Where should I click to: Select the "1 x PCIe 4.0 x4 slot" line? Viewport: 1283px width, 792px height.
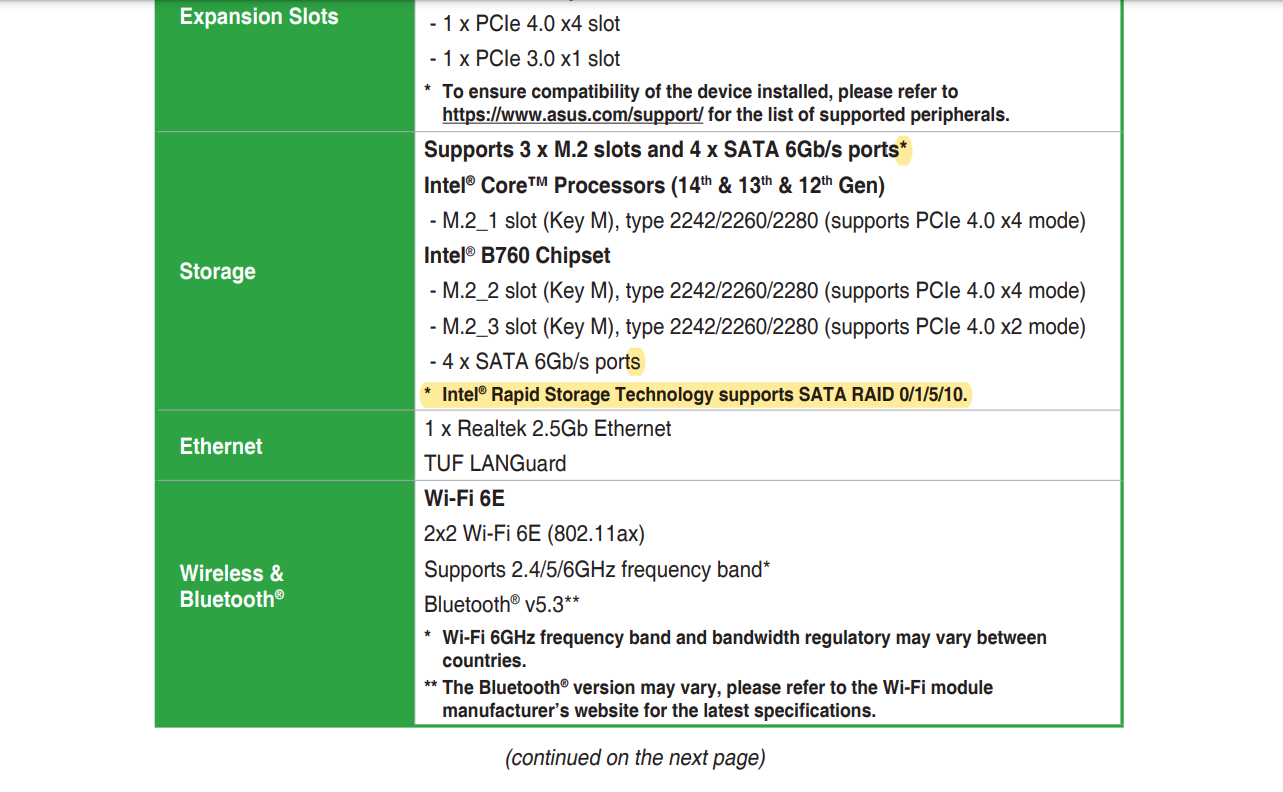pyautogui.click(x=525, y=23)
